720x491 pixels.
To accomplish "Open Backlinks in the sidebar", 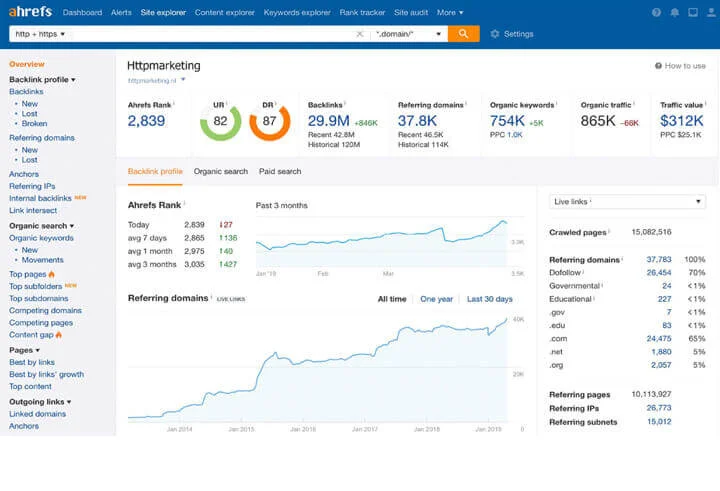I will point(26,91).
